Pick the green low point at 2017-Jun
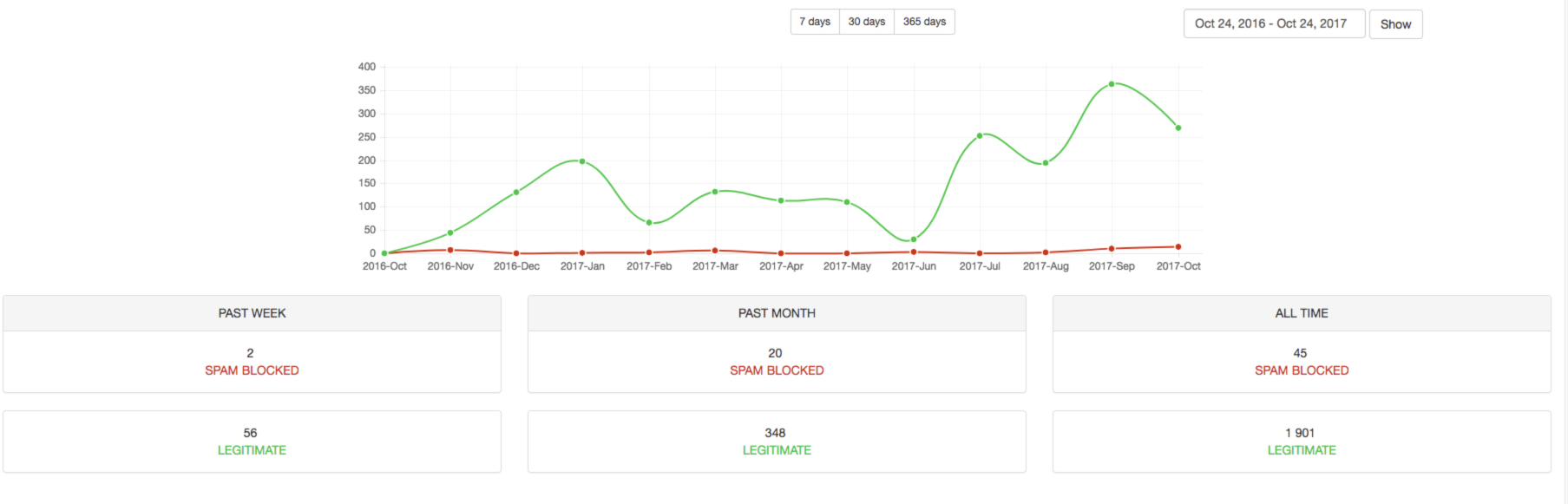Viewport: 1568px width, 504px height. point(914,239)
